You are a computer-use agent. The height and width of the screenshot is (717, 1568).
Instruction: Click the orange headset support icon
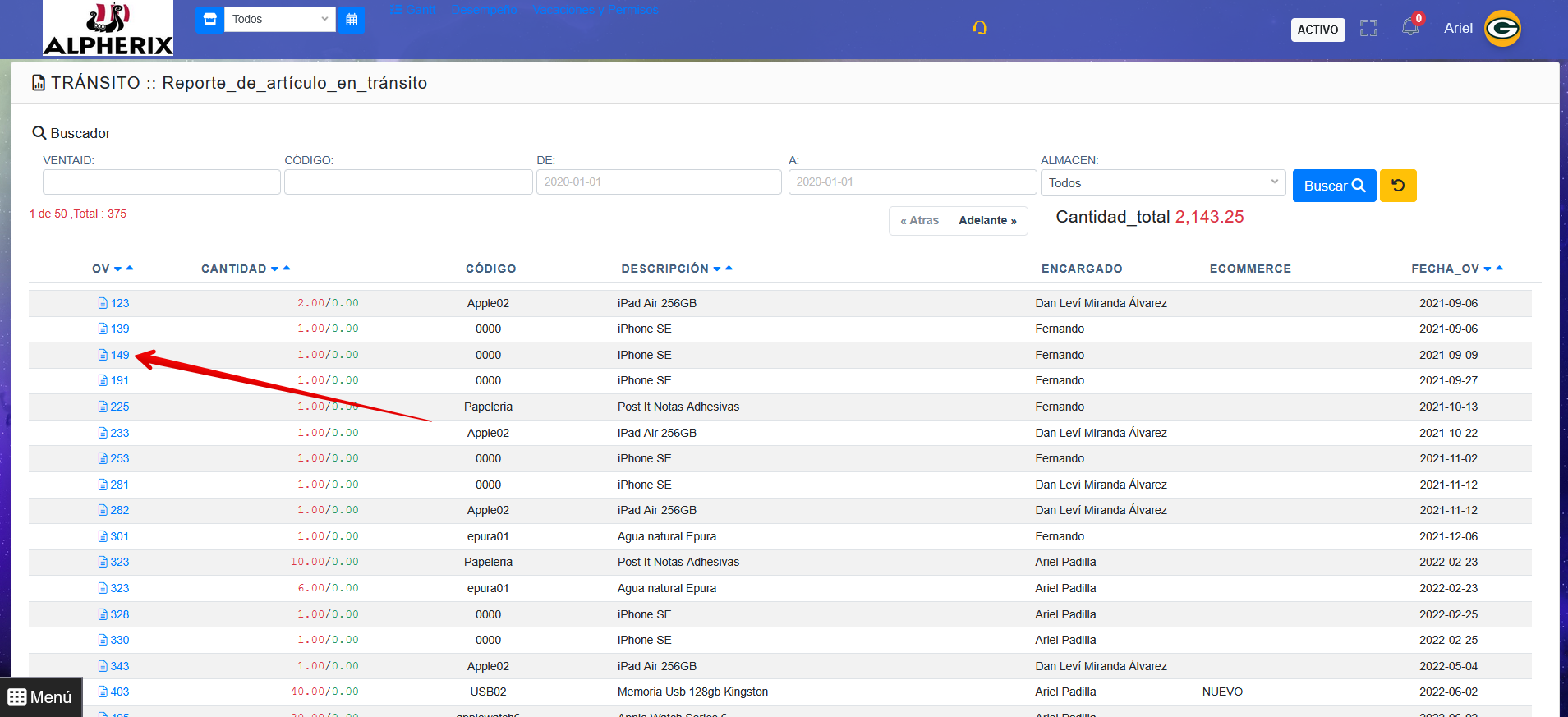pyautogui.click(x=979, y=28)
